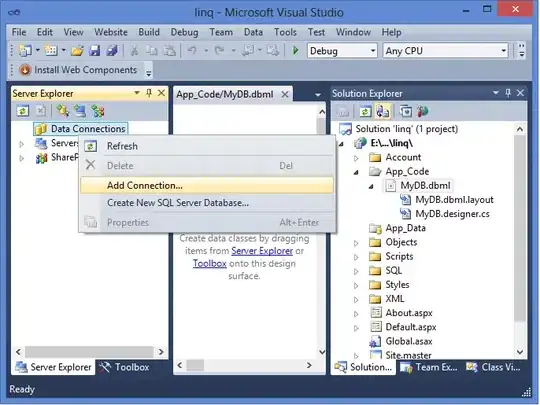
Task: Pin the Server Explorer panel
Action: click(x=149, y=93)
